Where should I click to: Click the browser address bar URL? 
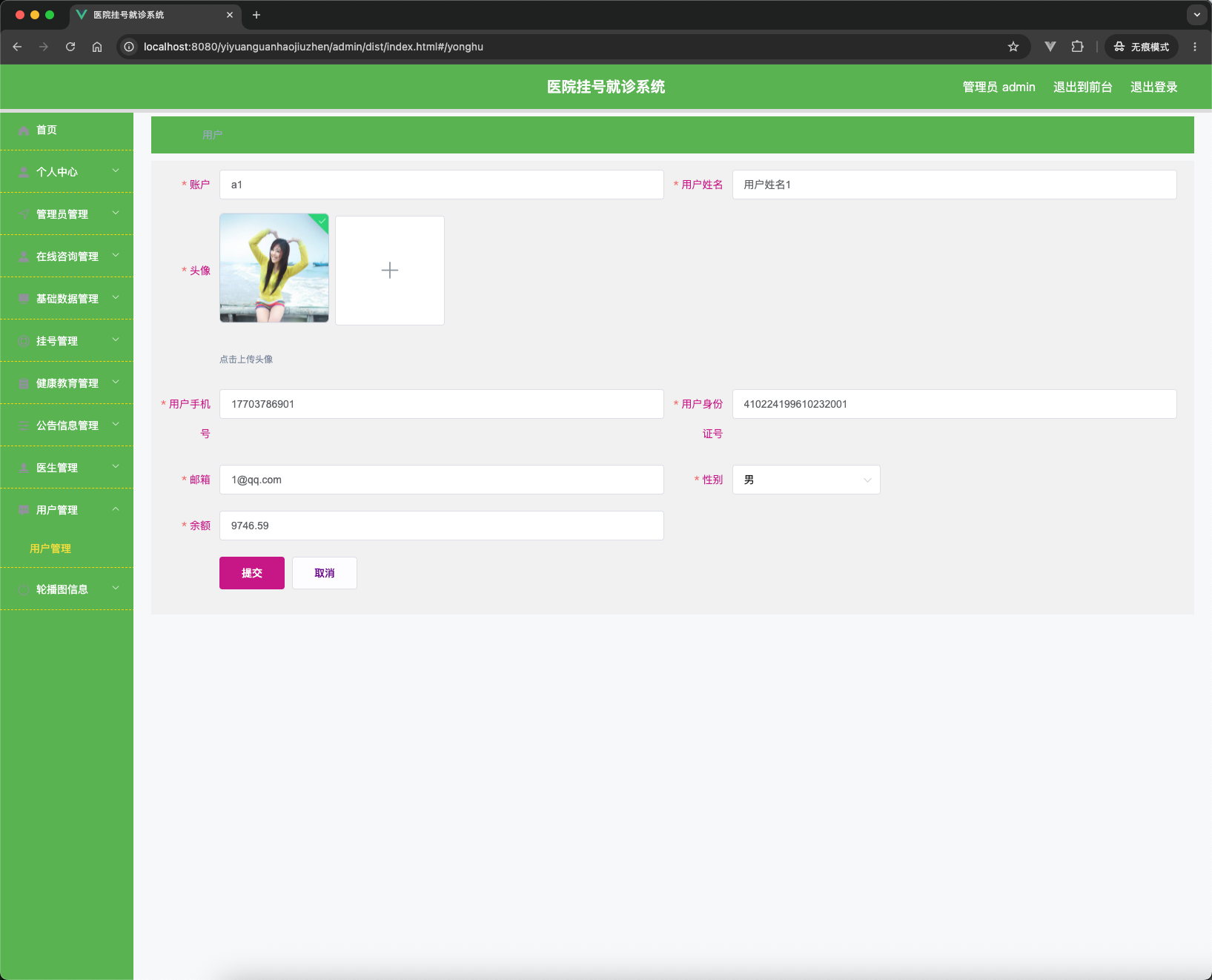point(314,47)
